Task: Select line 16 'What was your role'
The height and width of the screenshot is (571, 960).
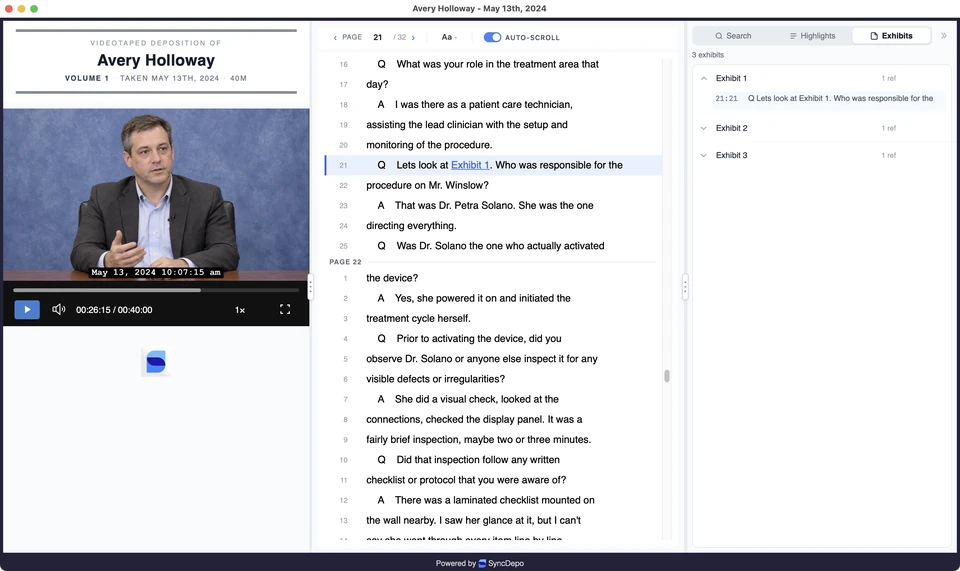Action: [x=493, y=64]
